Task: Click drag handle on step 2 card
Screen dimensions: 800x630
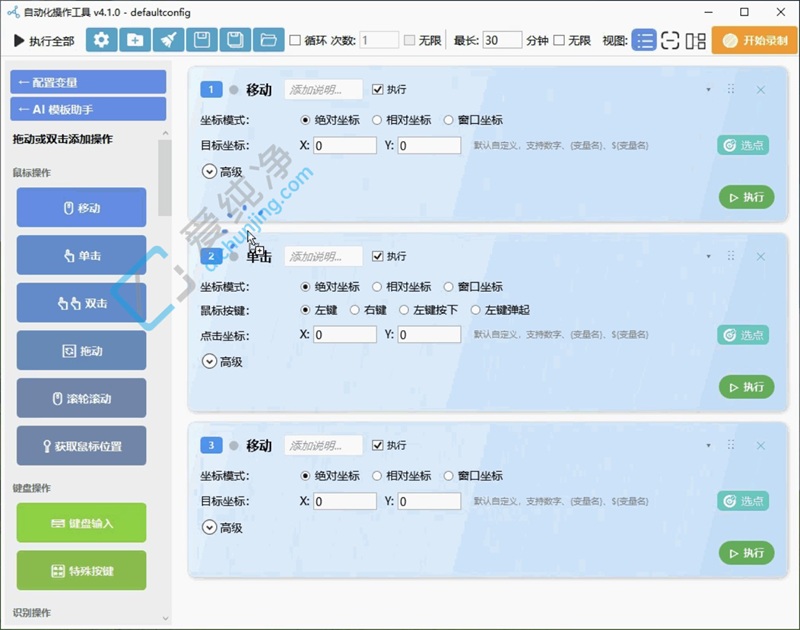Action: point(731,256)
